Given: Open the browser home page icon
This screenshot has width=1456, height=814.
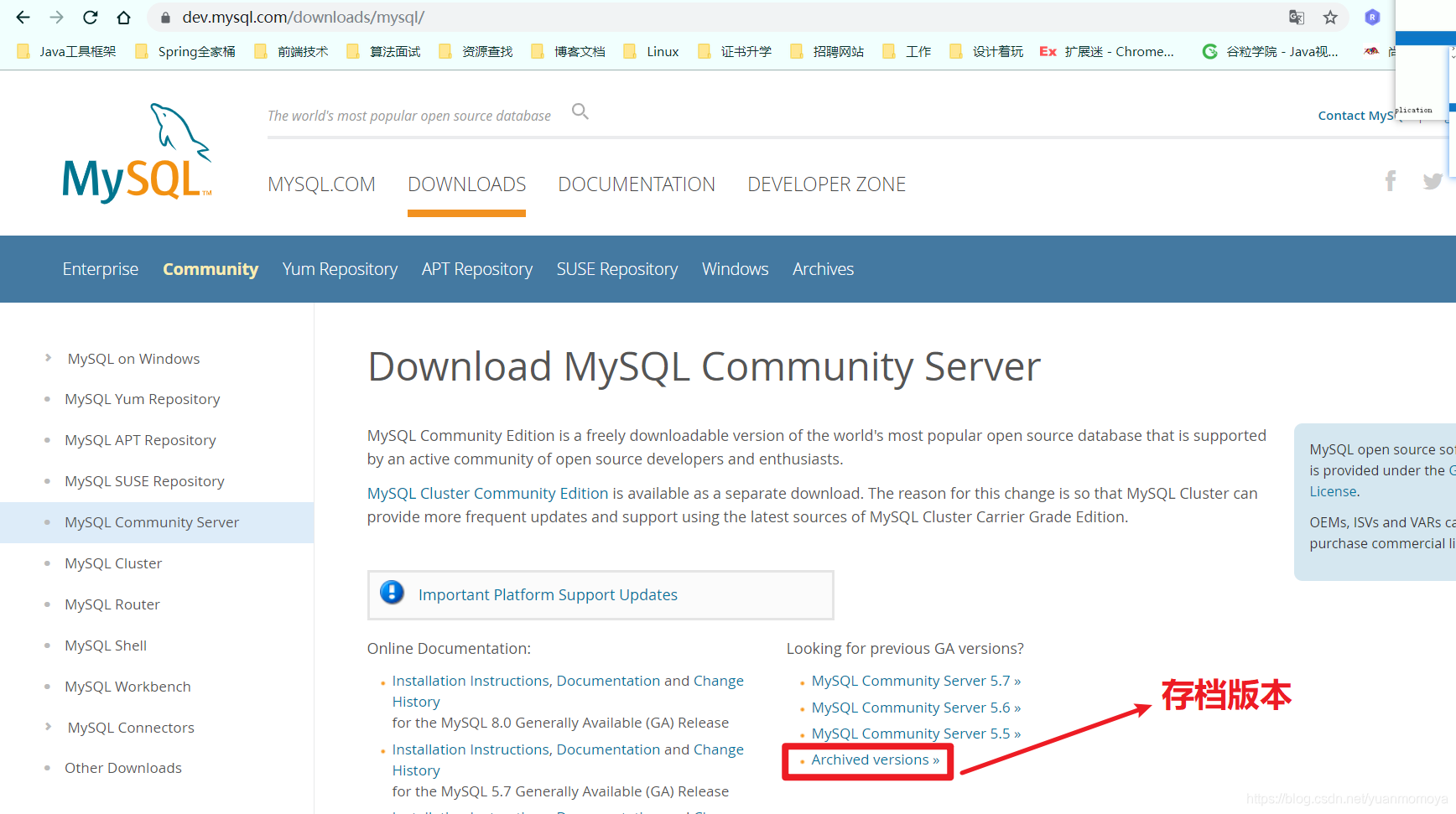Looking at the screenshot, I should point(123,17).
